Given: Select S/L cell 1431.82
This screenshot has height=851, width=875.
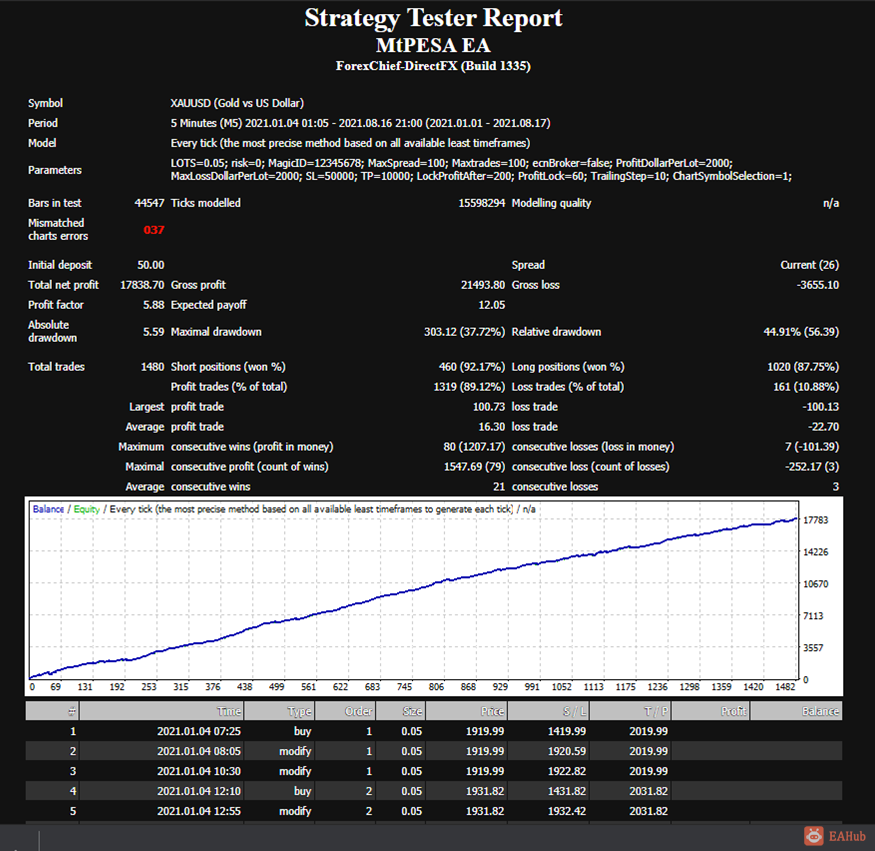Looking at the screenshot, I should point(567,791).
